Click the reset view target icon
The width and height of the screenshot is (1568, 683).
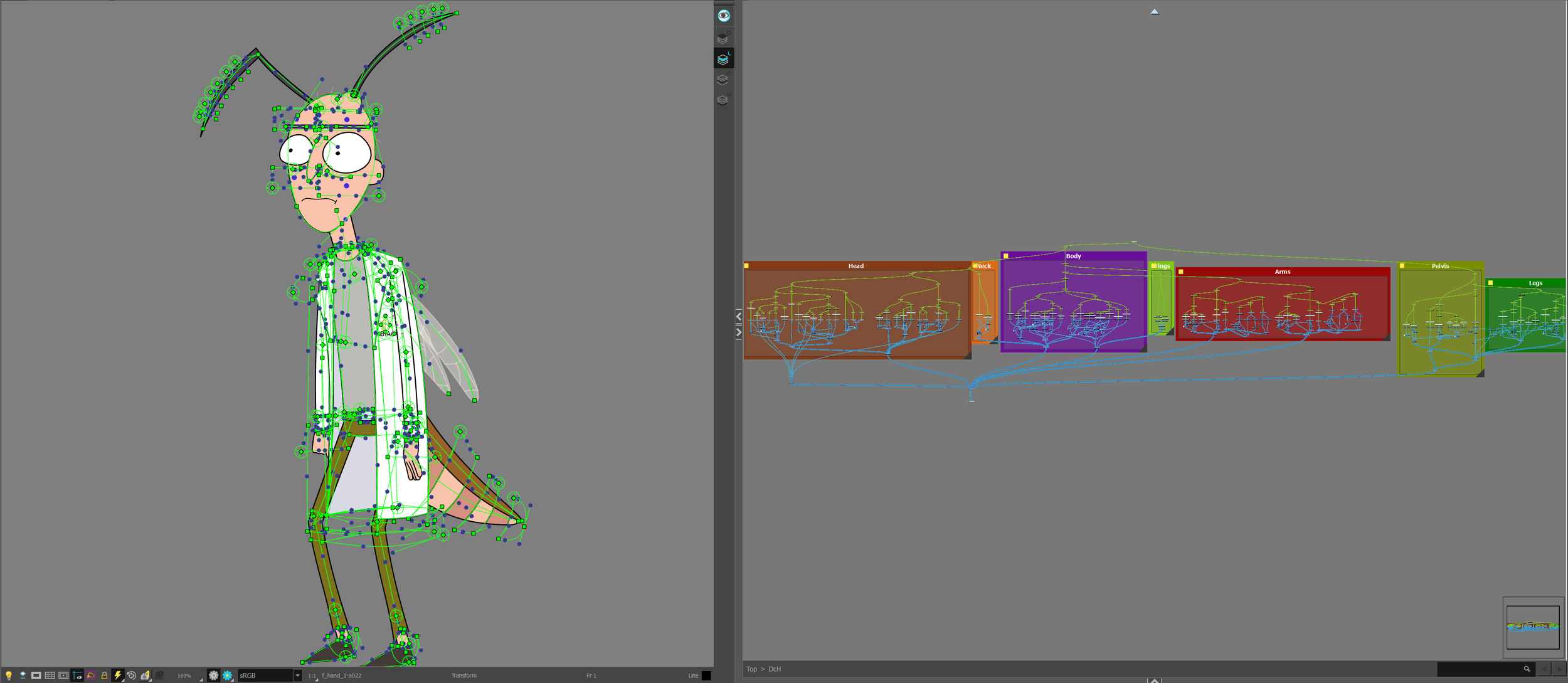tap(132, 675)
